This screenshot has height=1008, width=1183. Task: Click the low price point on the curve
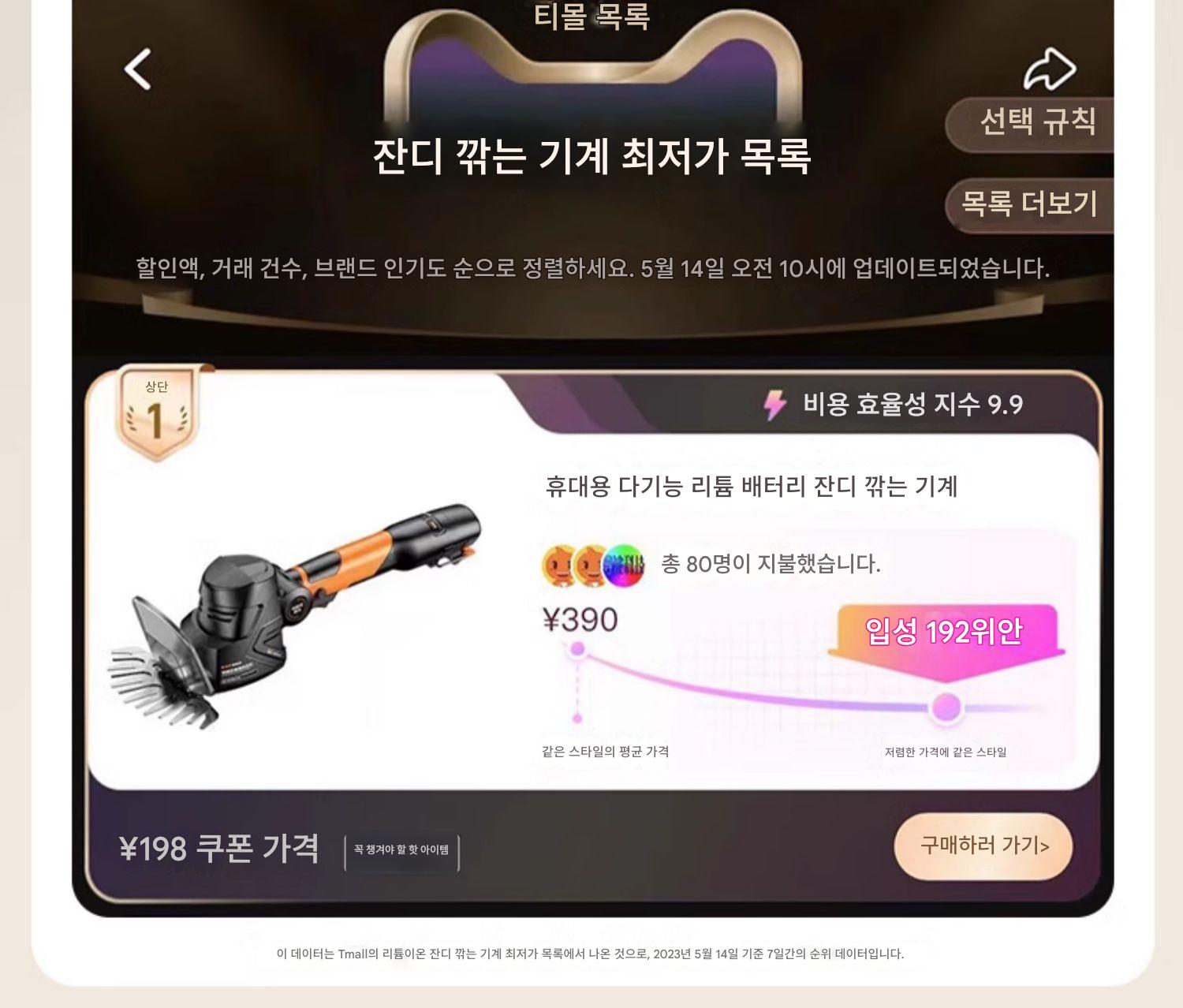946,707
